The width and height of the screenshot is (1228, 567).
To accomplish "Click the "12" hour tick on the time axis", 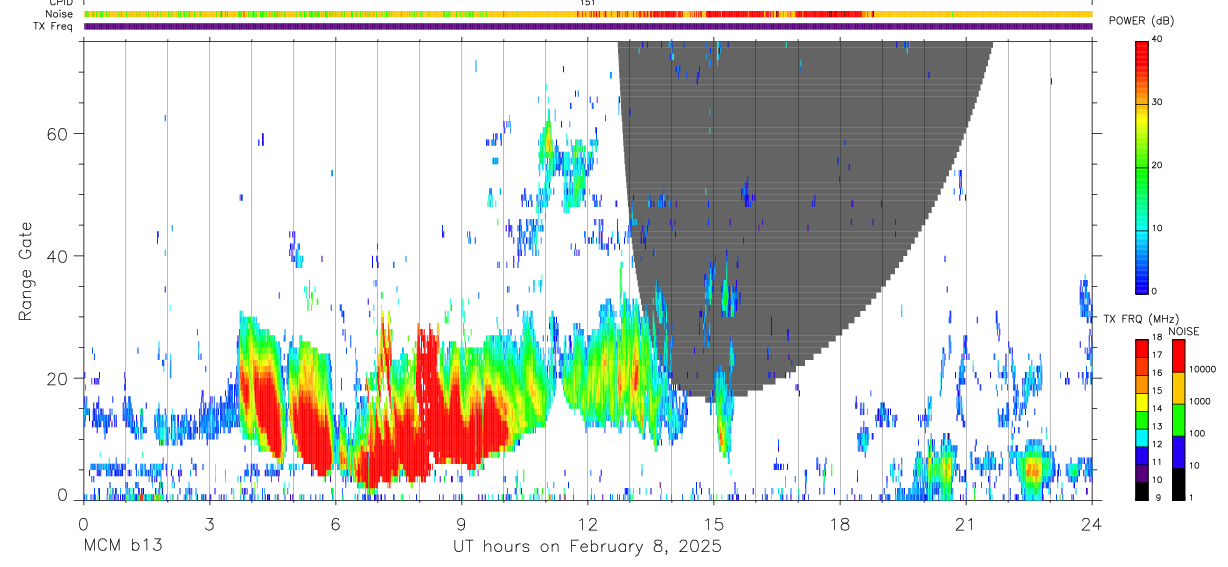I will click(587, 523).
